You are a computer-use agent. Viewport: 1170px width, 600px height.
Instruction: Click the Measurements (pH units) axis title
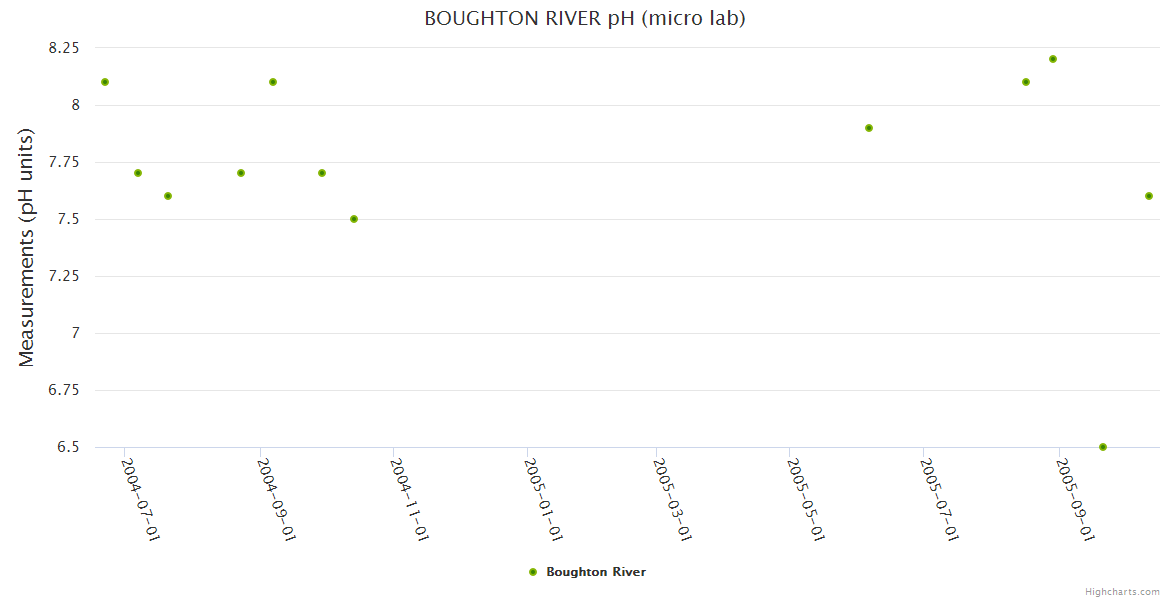(27, 247)
